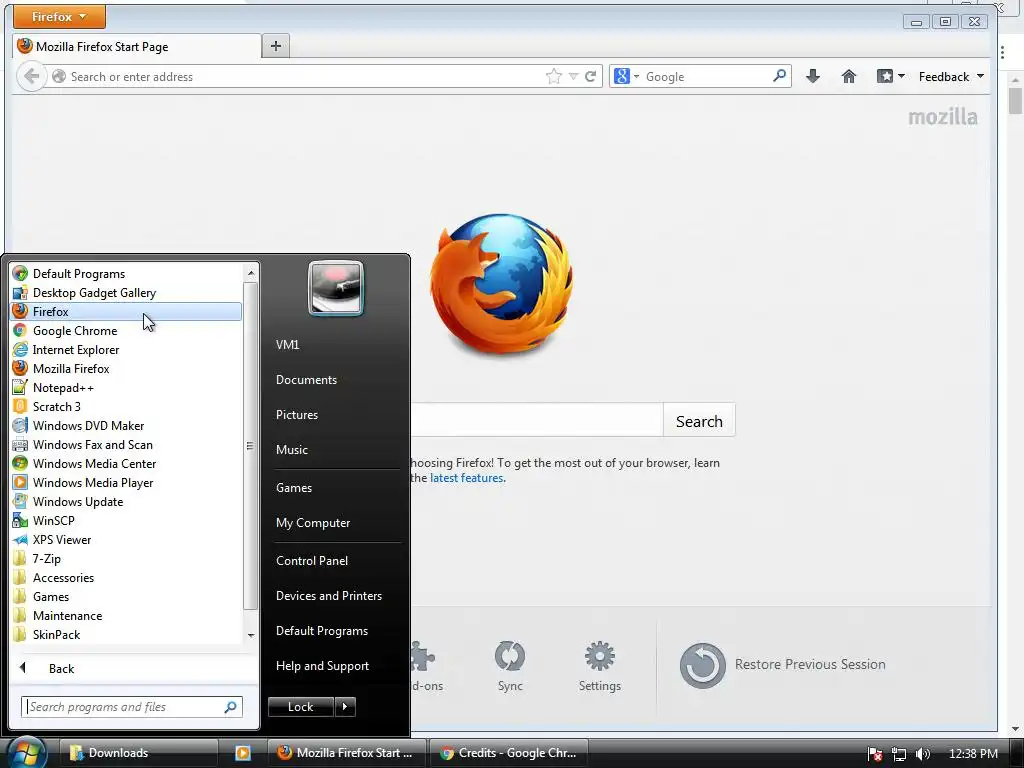Screen dimensions: 1024x768
Task: Click the Lock button
Action: click(x=300, y=707)
